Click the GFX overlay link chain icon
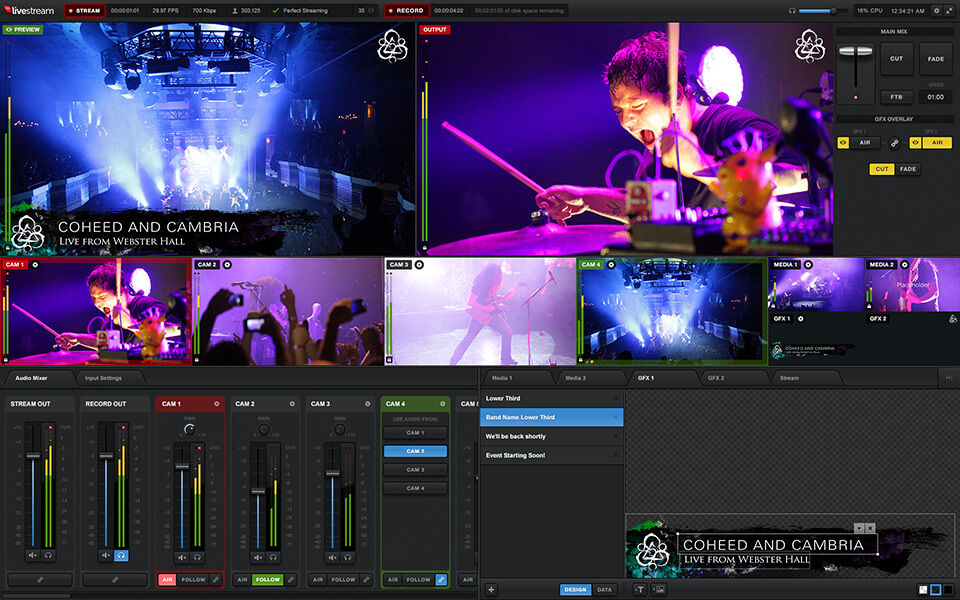The image size is (960, 600). click(894, 143)
